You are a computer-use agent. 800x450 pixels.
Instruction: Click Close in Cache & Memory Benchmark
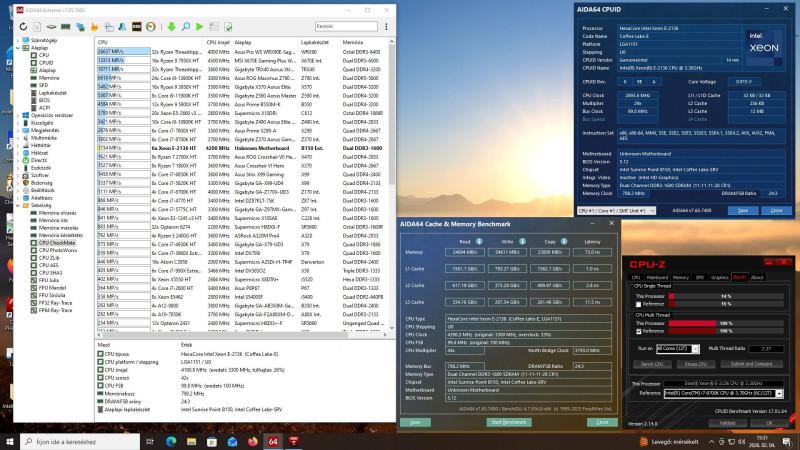602,422
